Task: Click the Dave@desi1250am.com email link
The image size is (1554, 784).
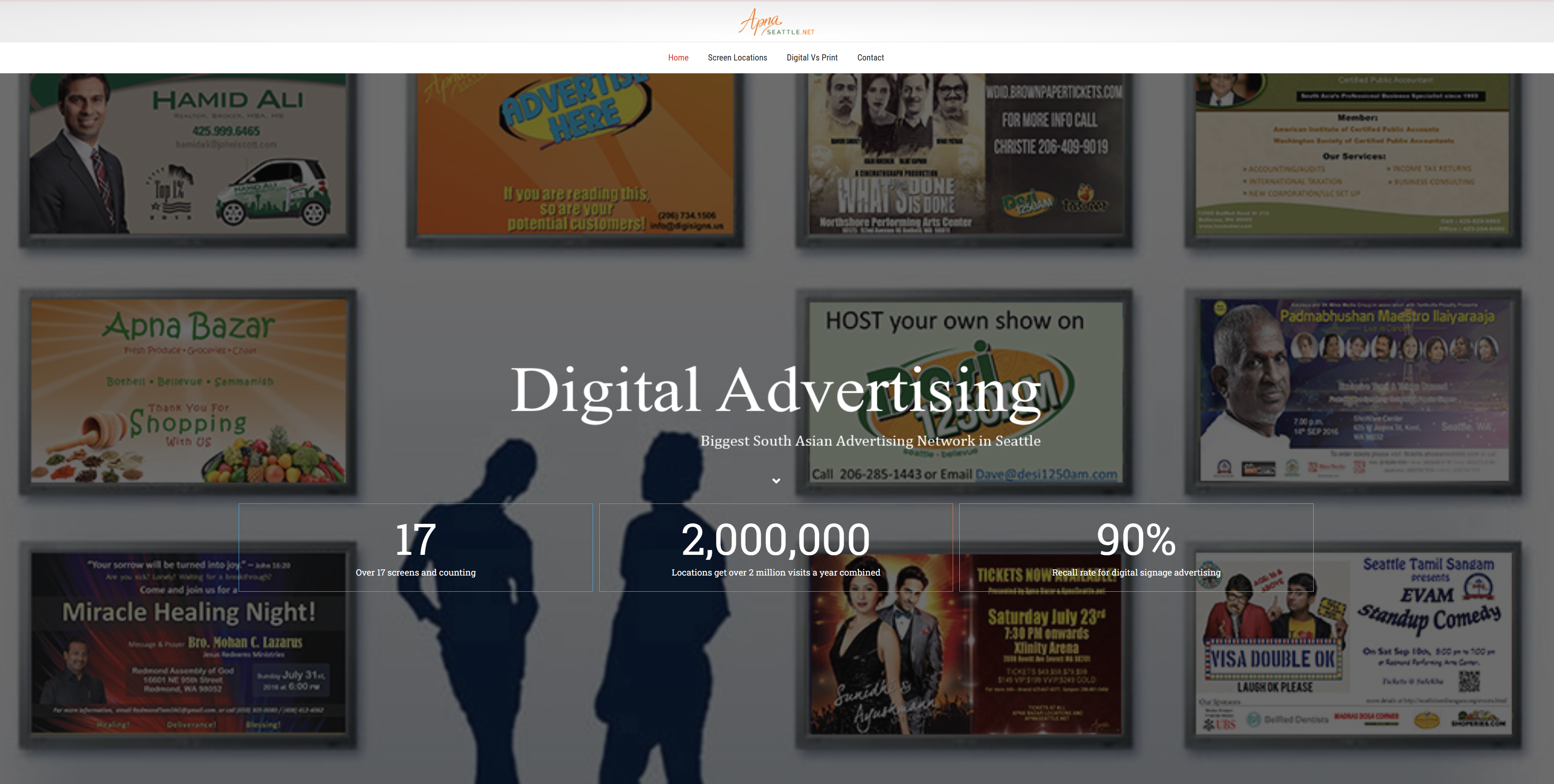Action: coord(1046,474)
